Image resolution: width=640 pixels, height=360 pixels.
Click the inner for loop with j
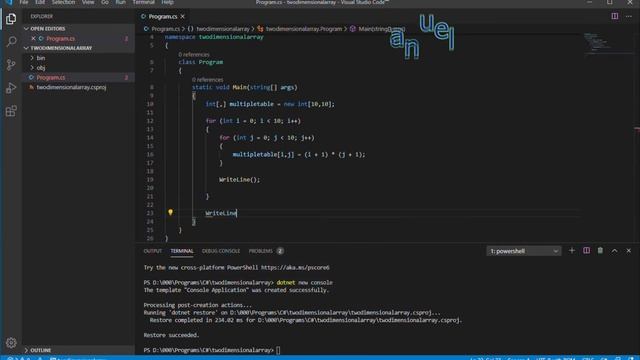pos(267,138)
